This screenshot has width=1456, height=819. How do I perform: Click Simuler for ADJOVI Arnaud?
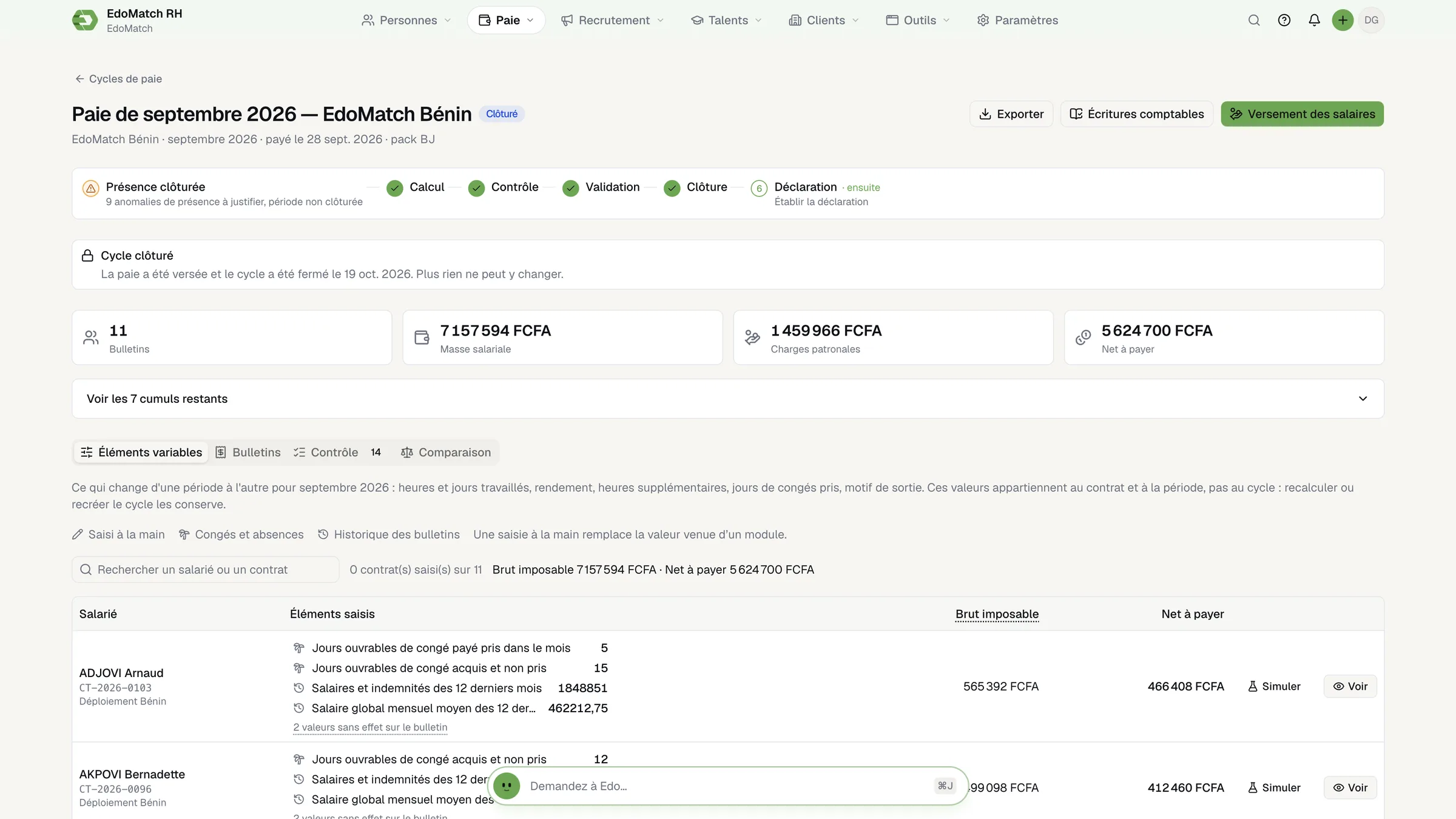click(x=1274, y=686)
